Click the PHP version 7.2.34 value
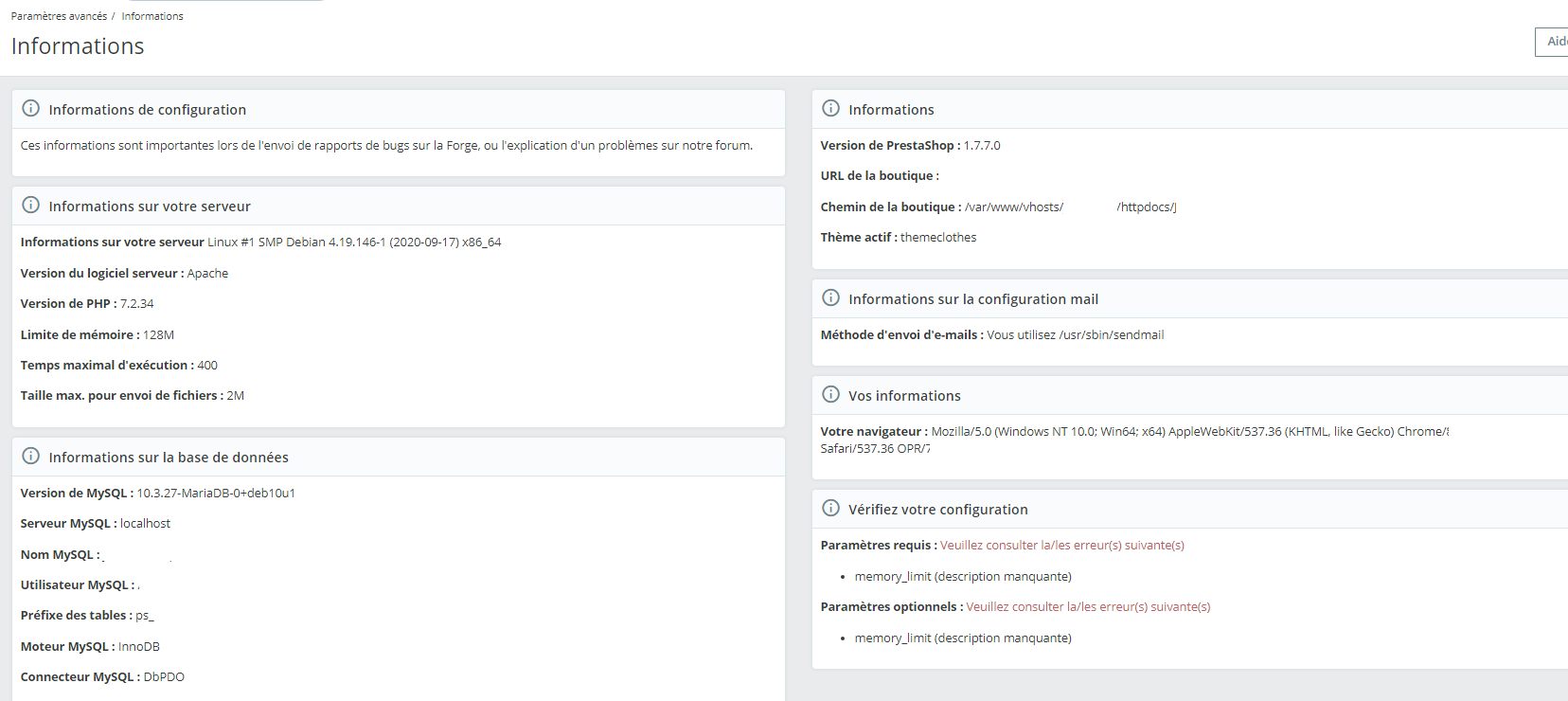This screenshot has height=701, width=1568. [x=136, y=304]
